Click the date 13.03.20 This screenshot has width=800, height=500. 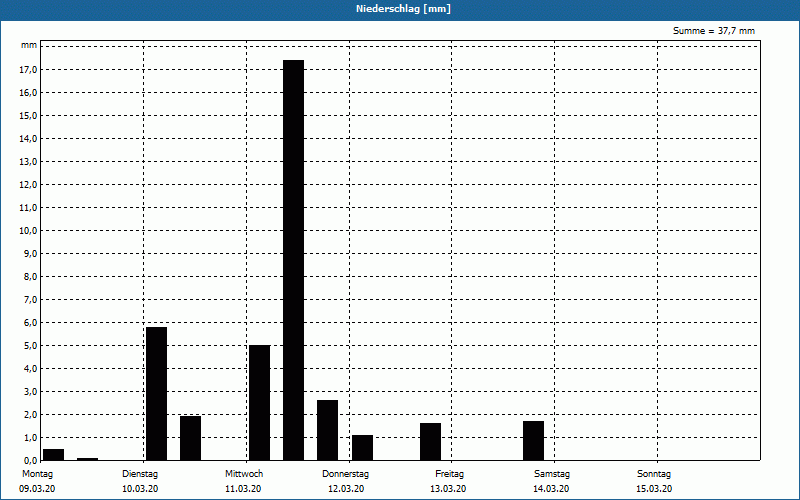[448, 489]
